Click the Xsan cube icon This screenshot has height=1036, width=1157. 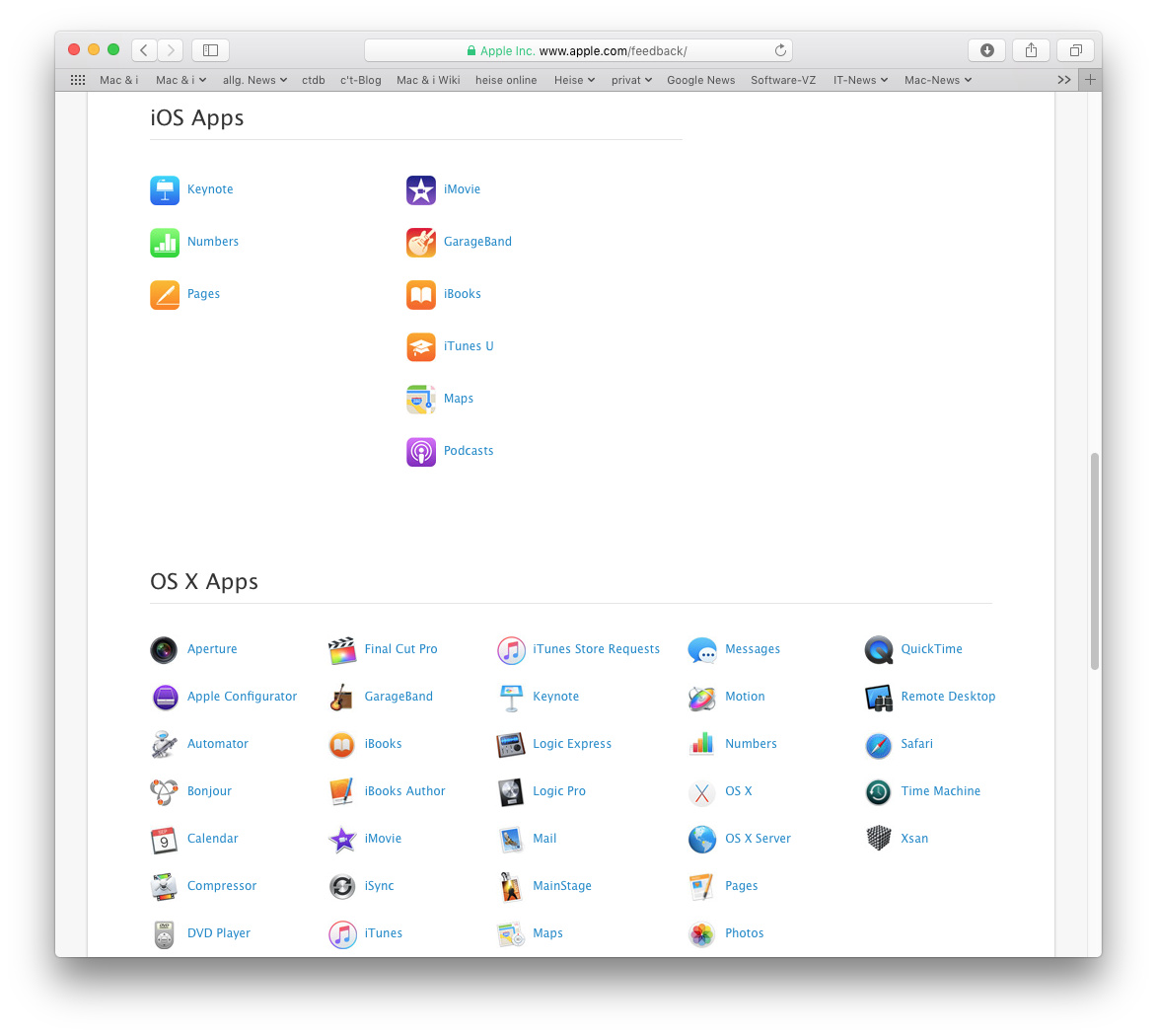(x=878, y=839)
